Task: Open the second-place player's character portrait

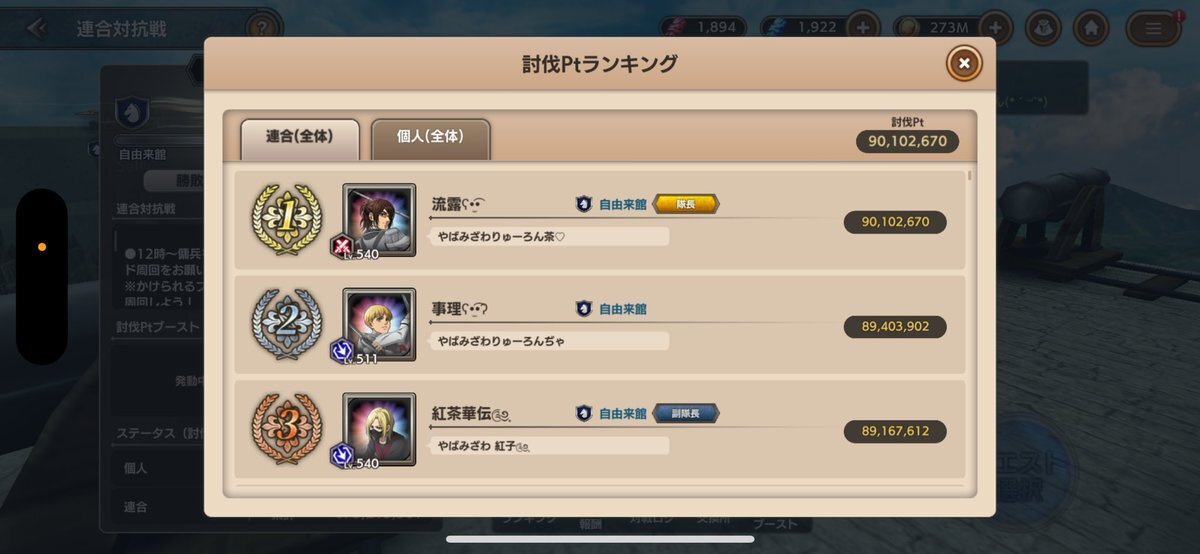Action: click(379, 325)
